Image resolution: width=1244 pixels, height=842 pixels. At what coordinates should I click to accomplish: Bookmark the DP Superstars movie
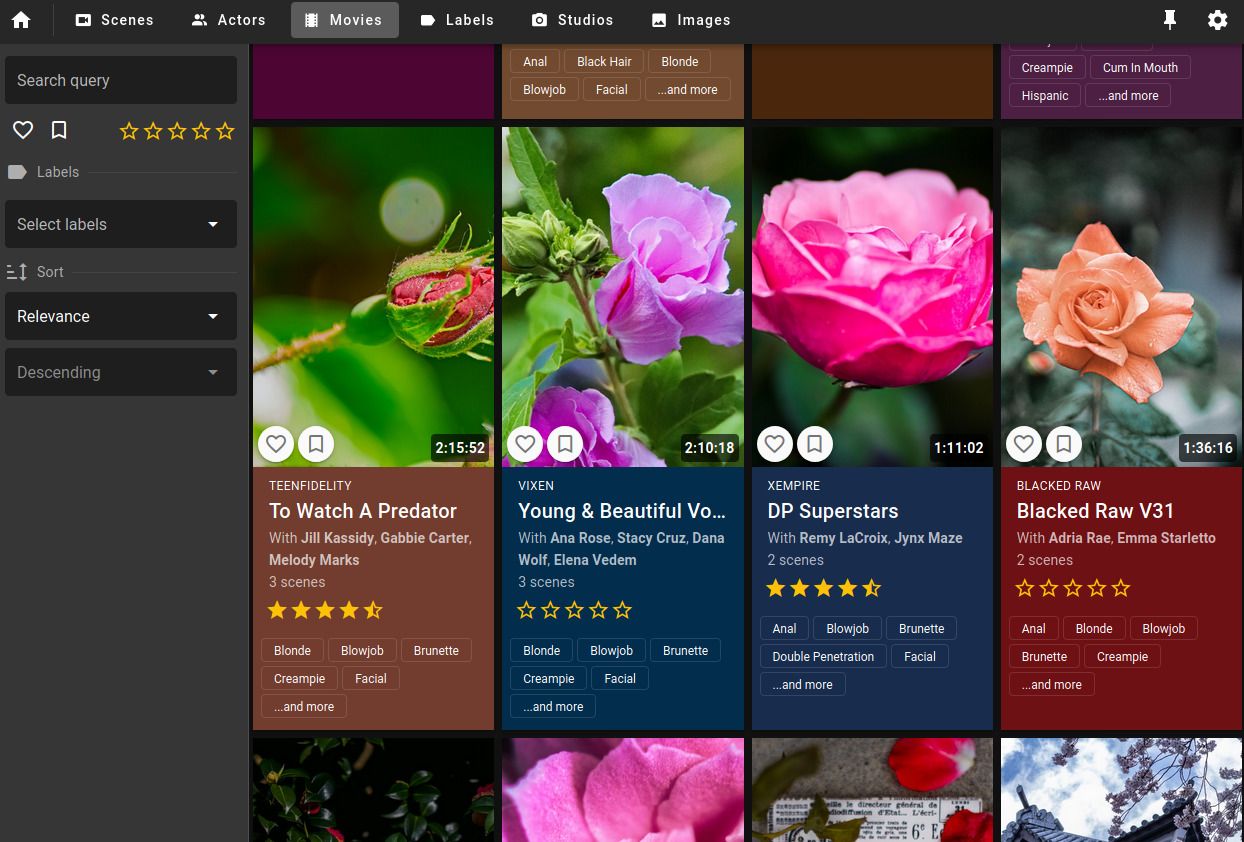pyautogui.click(x=814, y=444)
